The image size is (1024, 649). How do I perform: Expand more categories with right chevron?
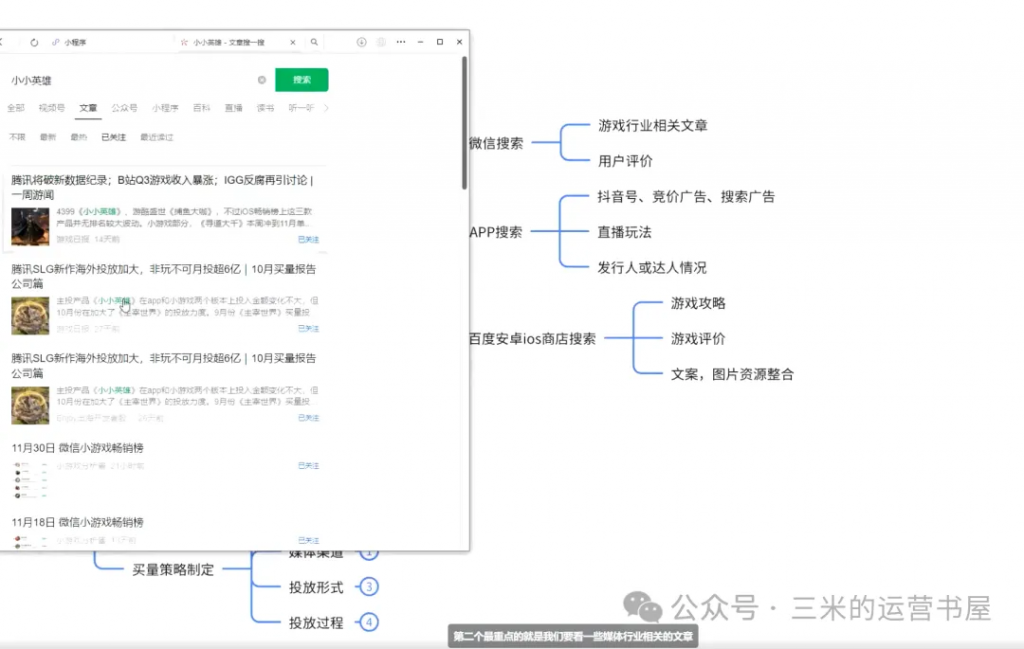(326, 108)
